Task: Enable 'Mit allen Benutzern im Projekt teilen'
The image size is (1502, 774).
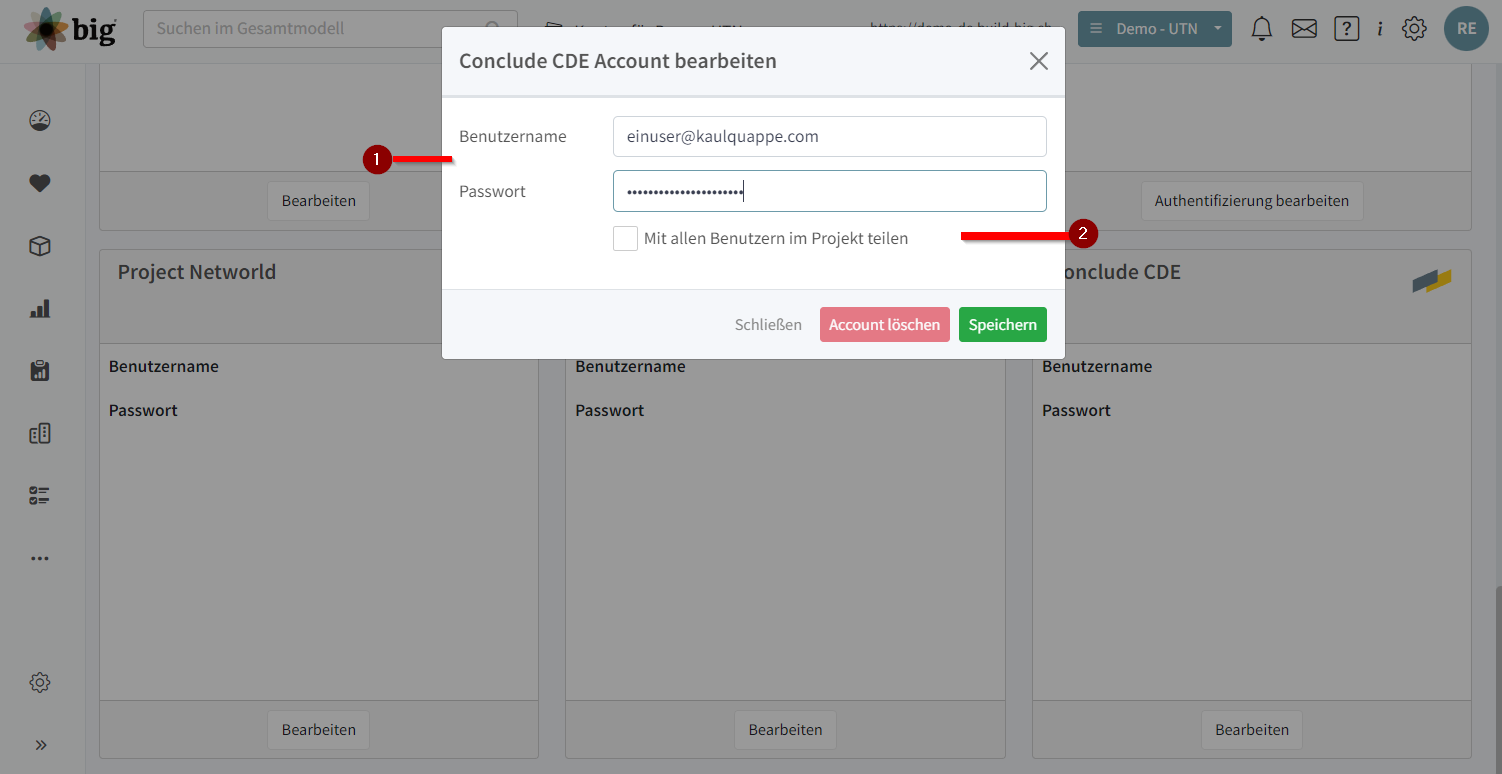Action: point(625,238)
